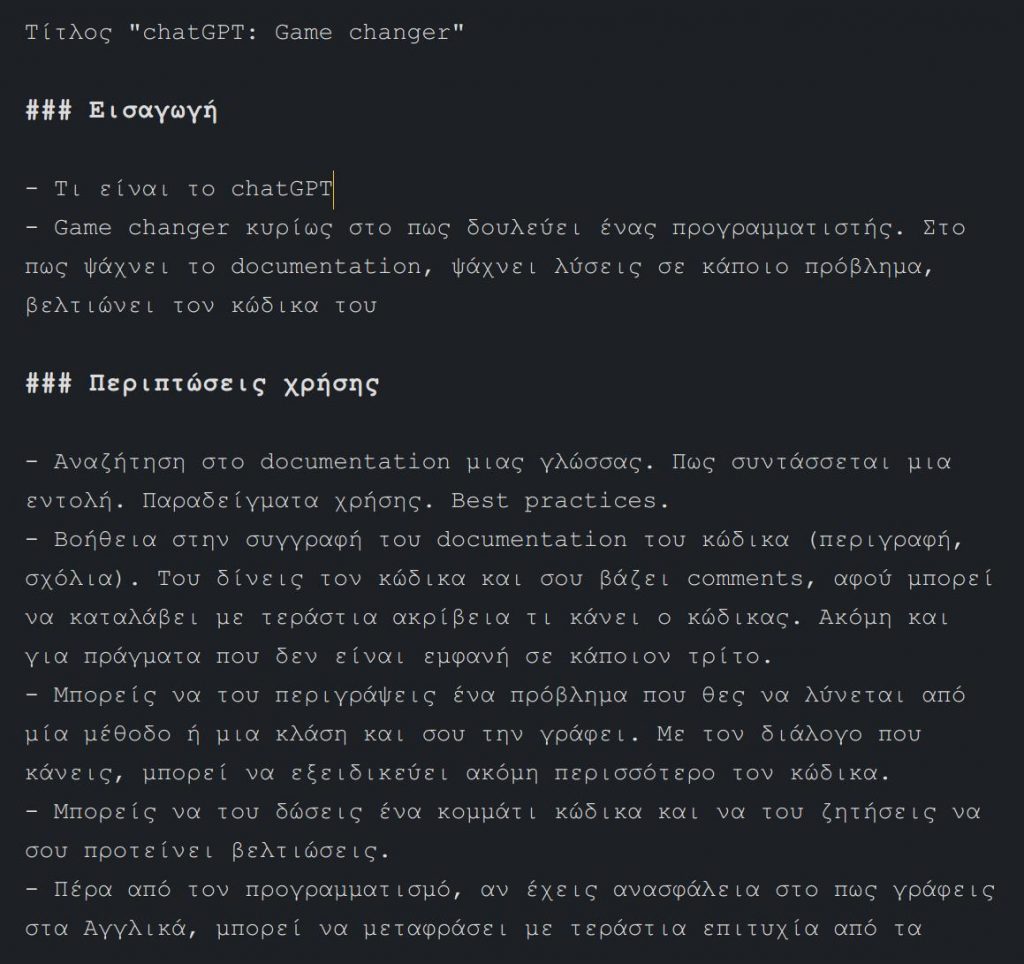Screen dimensions: 1024x964
Task: Click the word "Αναζήτηση" in the first use case
Action: click(x=120, y=462)
